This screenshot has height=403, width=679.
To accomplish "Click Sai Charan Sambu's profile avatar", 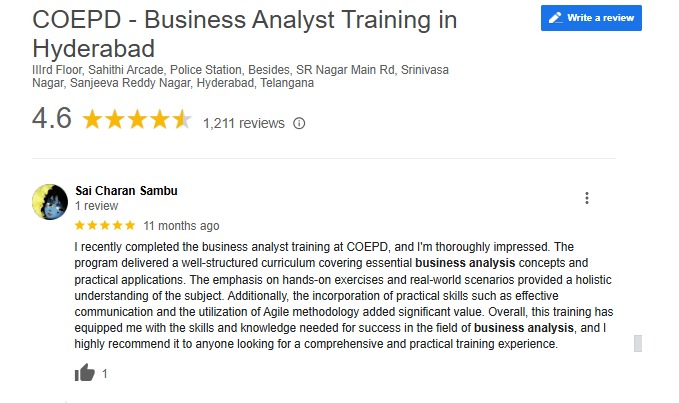I will [x=50, y=201].
